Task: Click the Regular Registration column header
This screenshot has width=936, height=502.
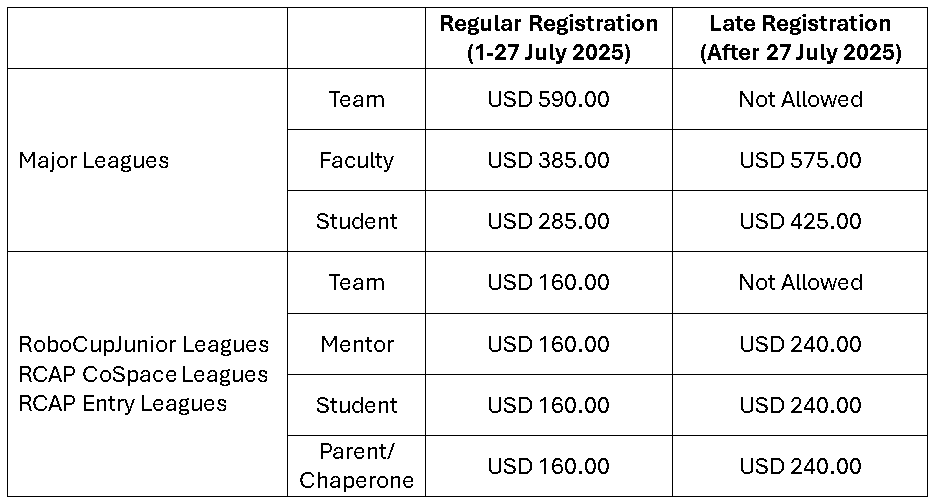Action: (x=548, y=38)
